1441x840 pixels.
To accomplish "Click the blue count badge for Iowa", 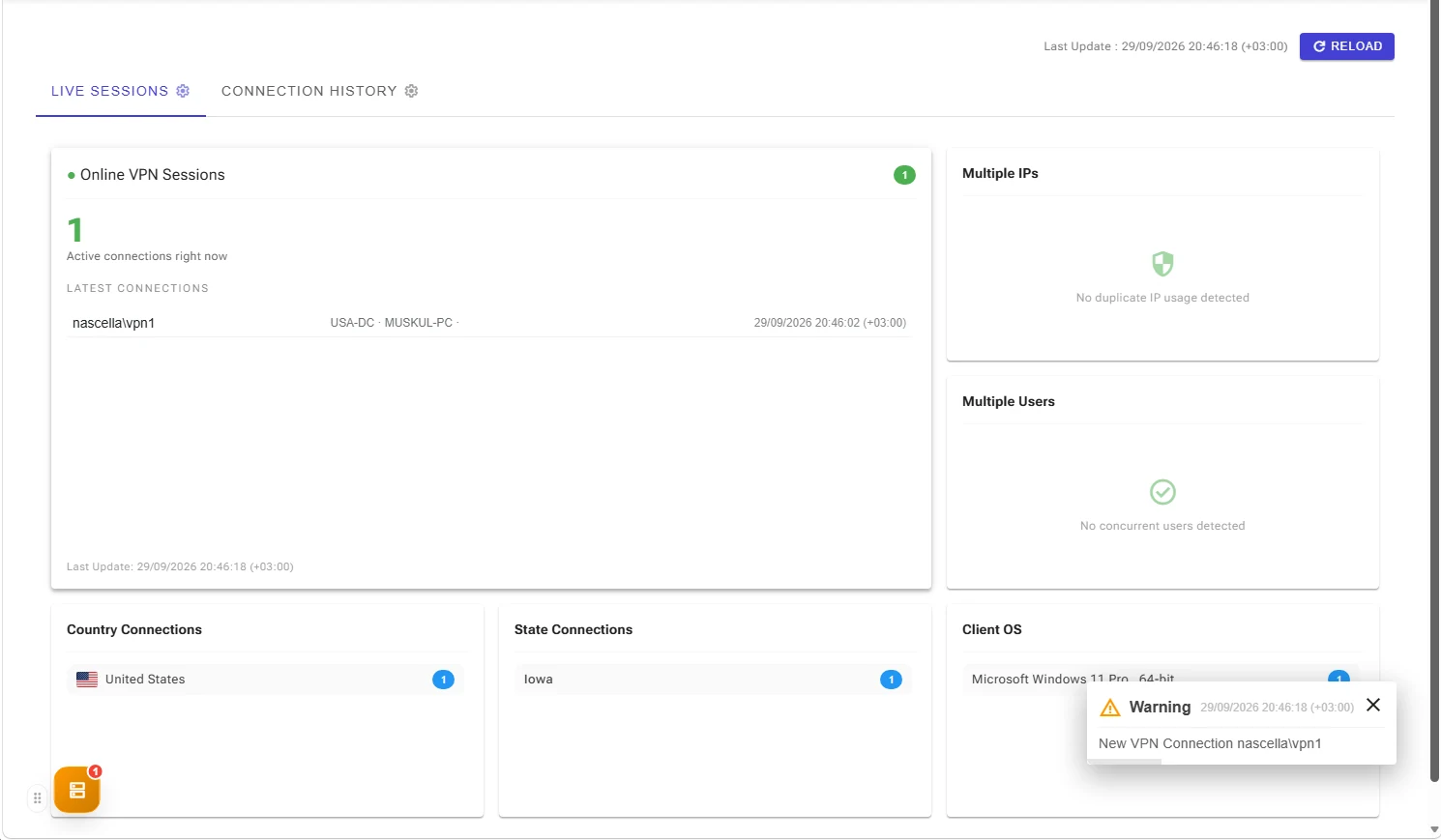I will pos(891,680).
